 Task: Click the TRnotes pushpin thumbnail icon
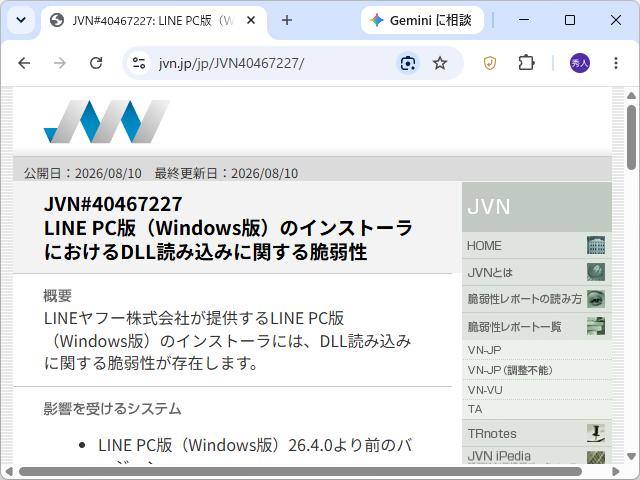[596, 433]
